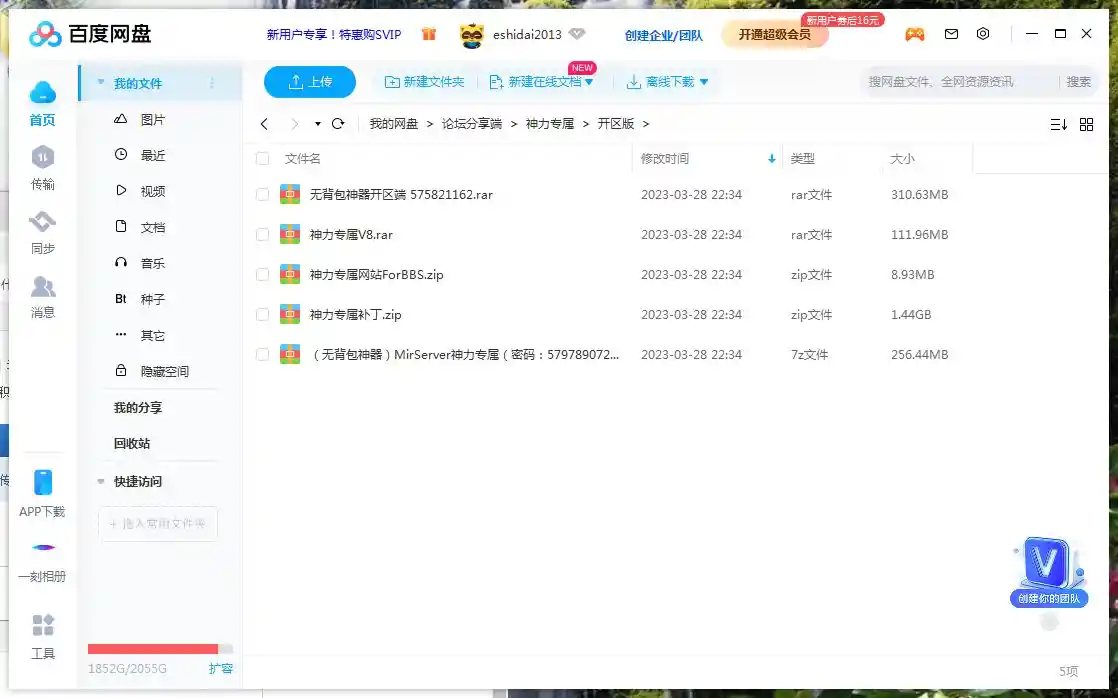The height and width of the screenshot is (698, 1118).
Task: Refresh the current folder listing
Action: pyautogui.click(x=338, y=123)
